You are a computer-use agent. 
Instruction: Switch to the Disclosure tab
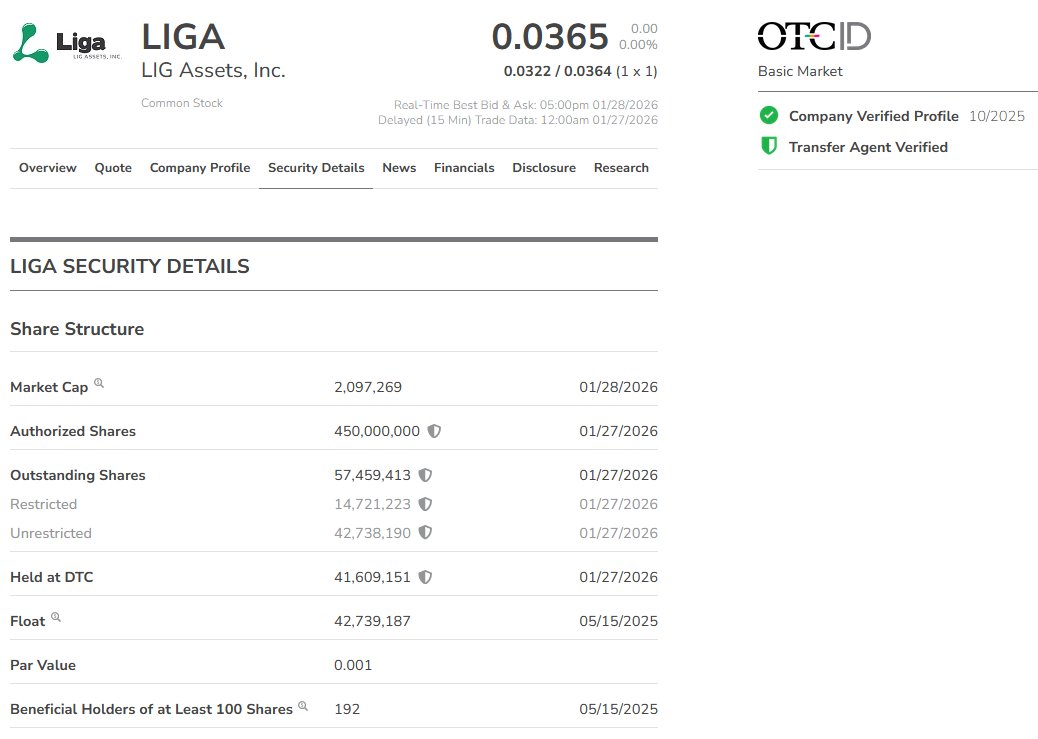tap(544, 168)
